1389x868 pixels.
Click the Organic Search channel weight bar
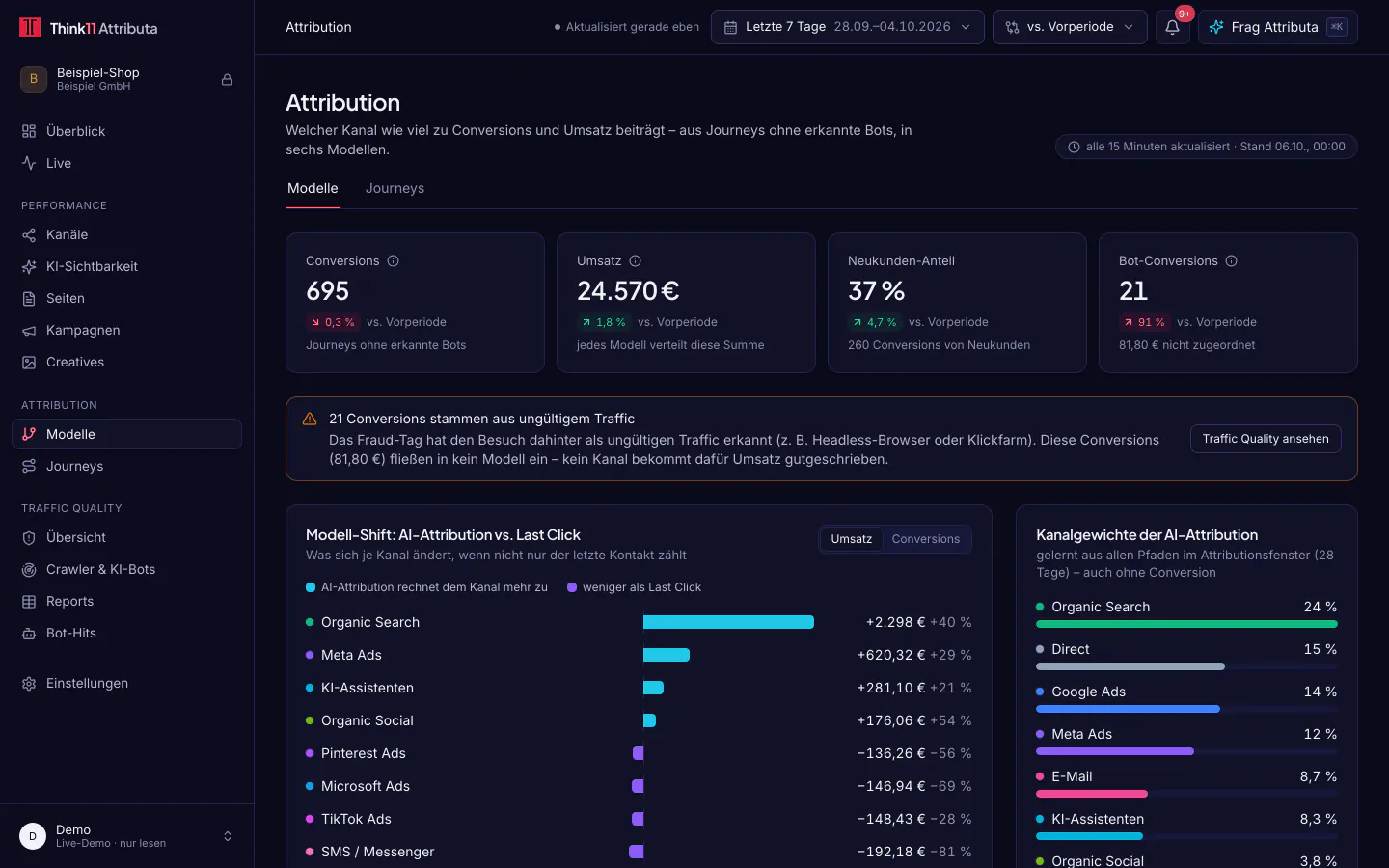(x=1186, y=624)
